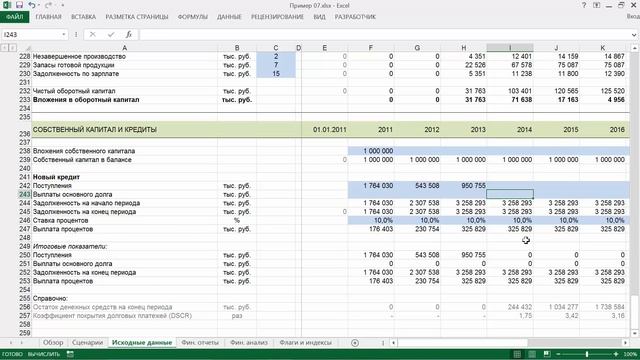Redo the last undone action
The width and height of the screenshot is (640, 360).
(48, 5)
